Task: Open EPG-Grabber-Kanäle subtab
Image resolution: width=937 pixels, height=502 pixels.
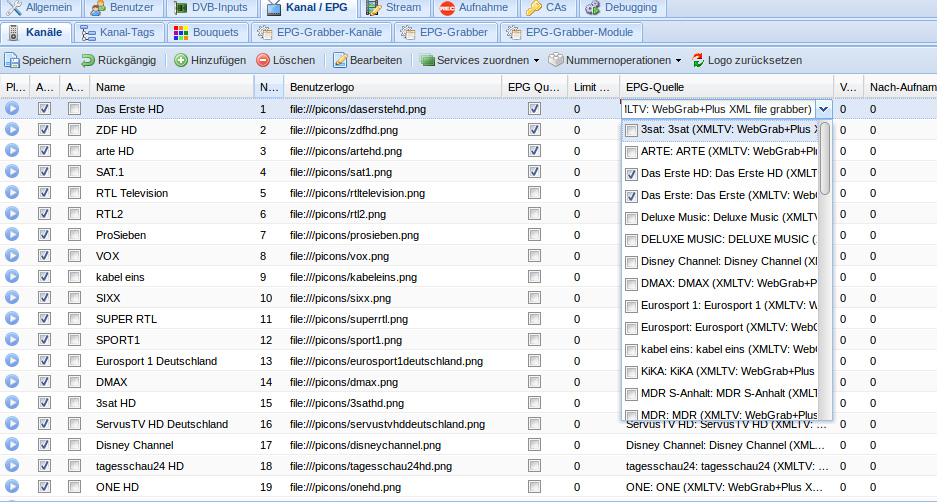Action: click(321, 32)
